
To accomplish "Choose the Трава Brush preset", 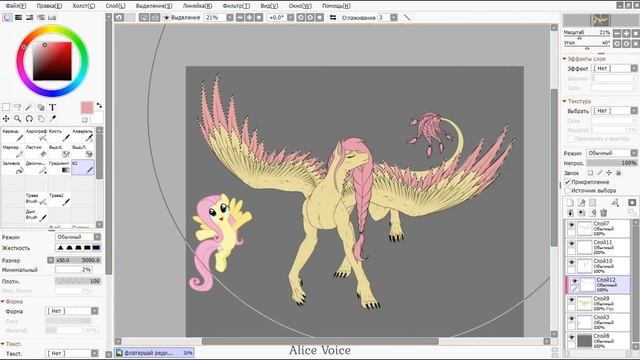I will coord(36,199).
